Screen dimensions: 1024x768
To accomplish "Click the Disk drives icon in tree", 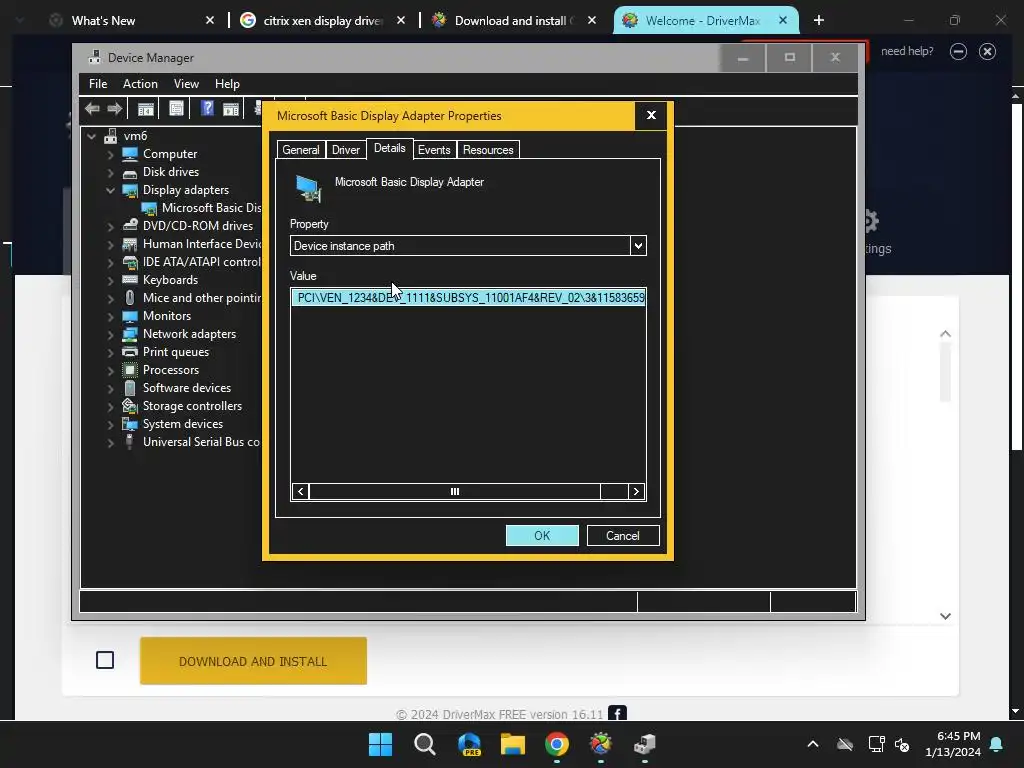I will click(x=130, y=172).
